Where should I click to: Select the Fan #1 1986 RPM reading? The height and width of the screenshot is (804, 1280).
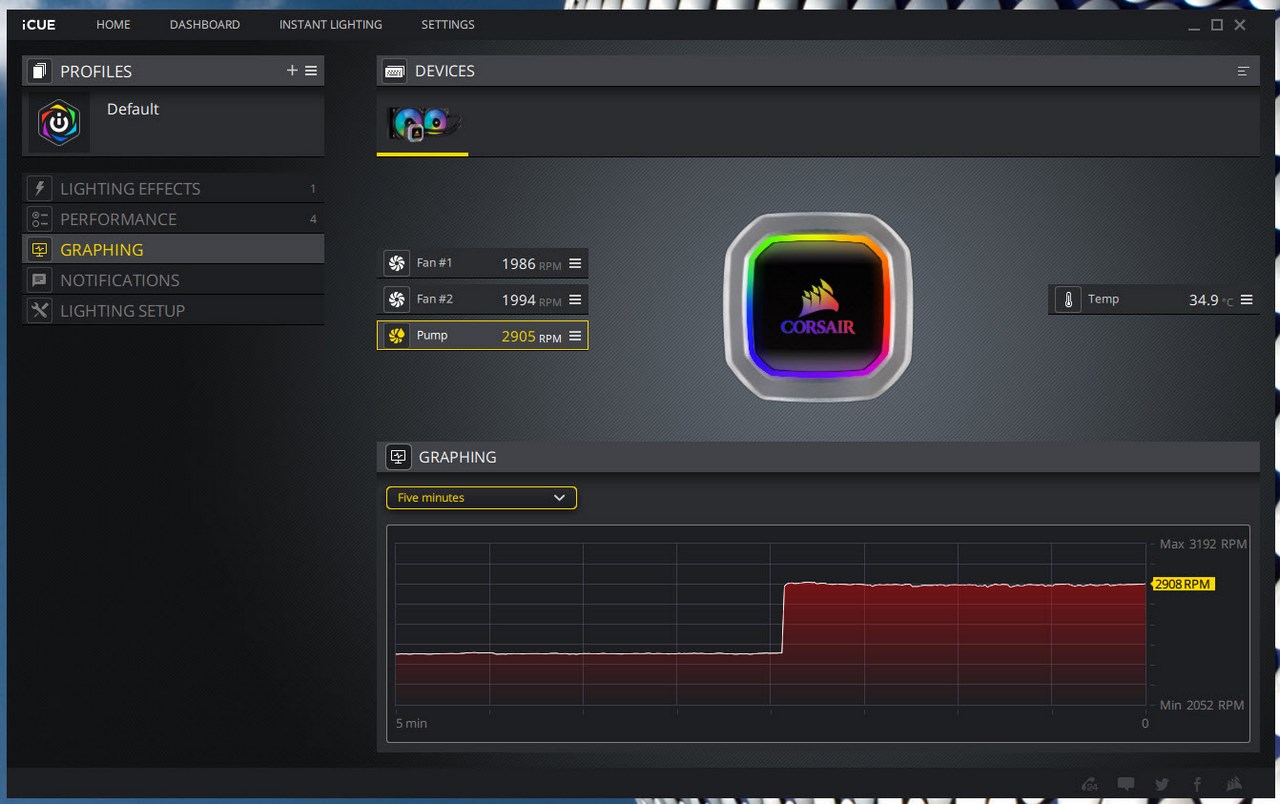(x=531, y=264)
